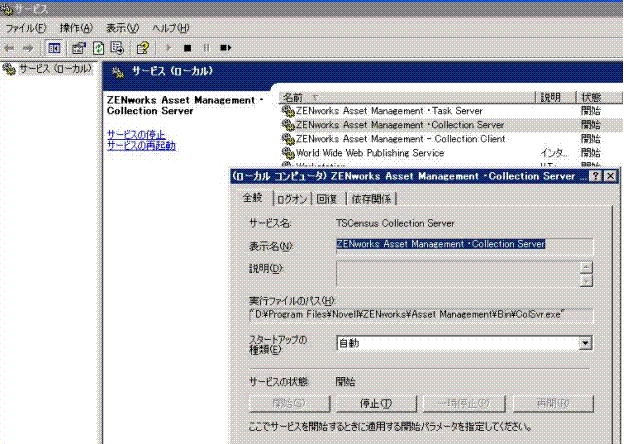Click the greyed-out 再開(R) button

tap(553, 404)
